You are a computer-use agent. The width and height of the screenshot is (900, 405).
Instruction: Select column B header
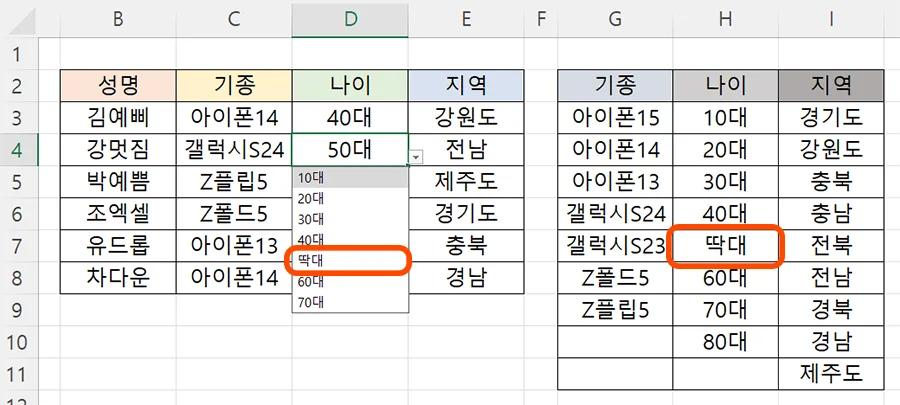click(x=118, y=19)
